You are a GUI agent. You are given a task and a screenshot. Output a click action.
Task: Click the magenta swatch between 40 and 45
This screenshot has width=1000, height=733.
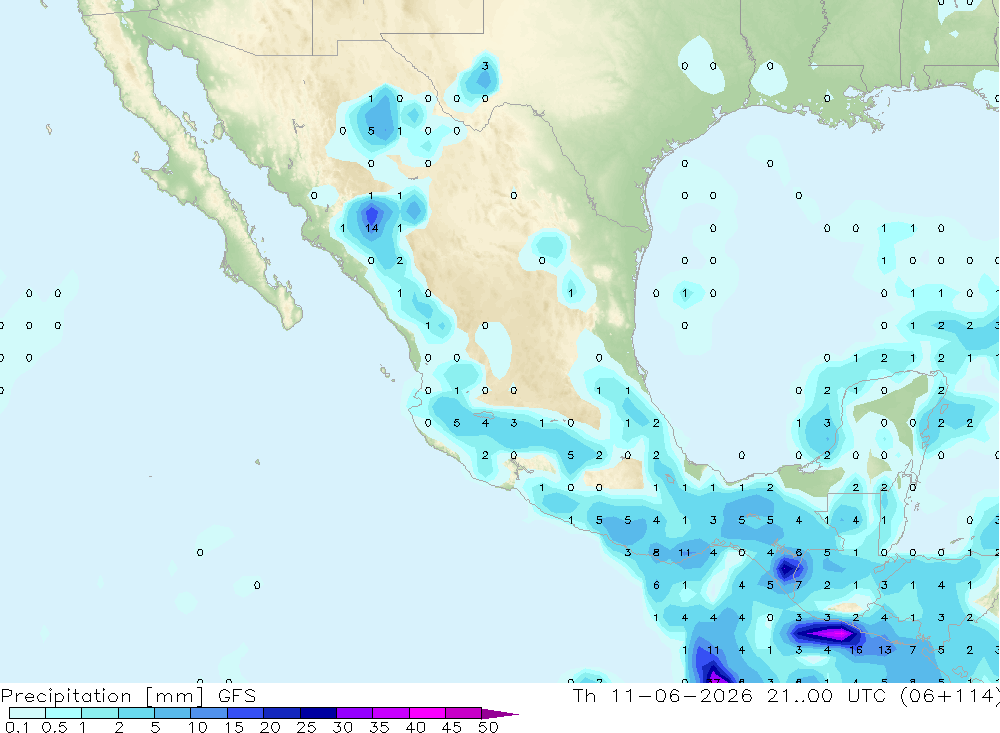pyautogui.click(x=427, y=713)
